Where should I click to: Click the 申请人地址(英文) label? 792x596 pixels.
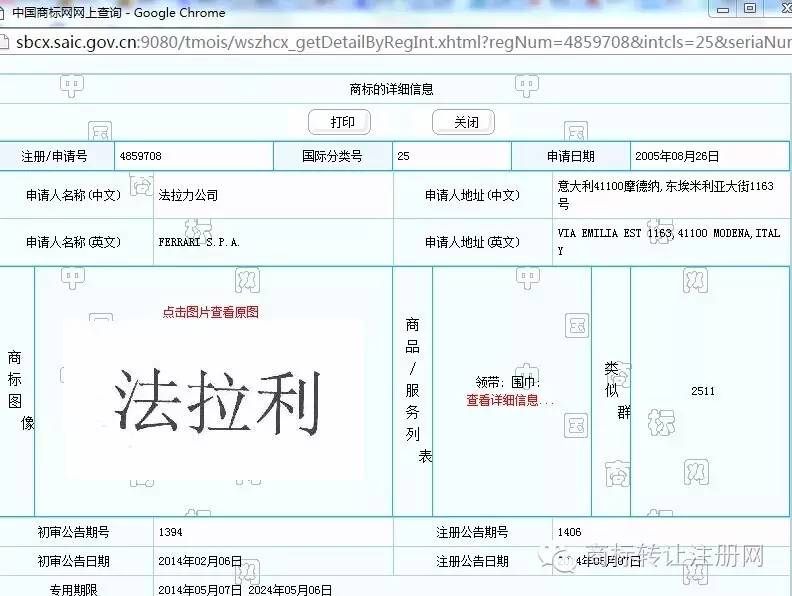pos(472,242)
